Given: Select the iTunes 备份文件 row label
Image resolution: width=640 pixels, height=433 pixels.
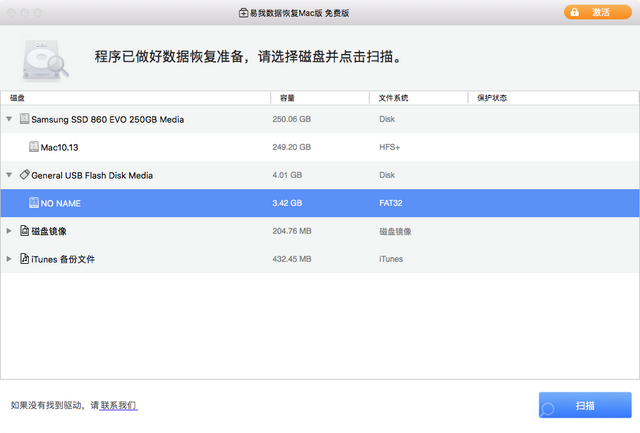Looking at the screenshot, I should [x=63, y=259].
